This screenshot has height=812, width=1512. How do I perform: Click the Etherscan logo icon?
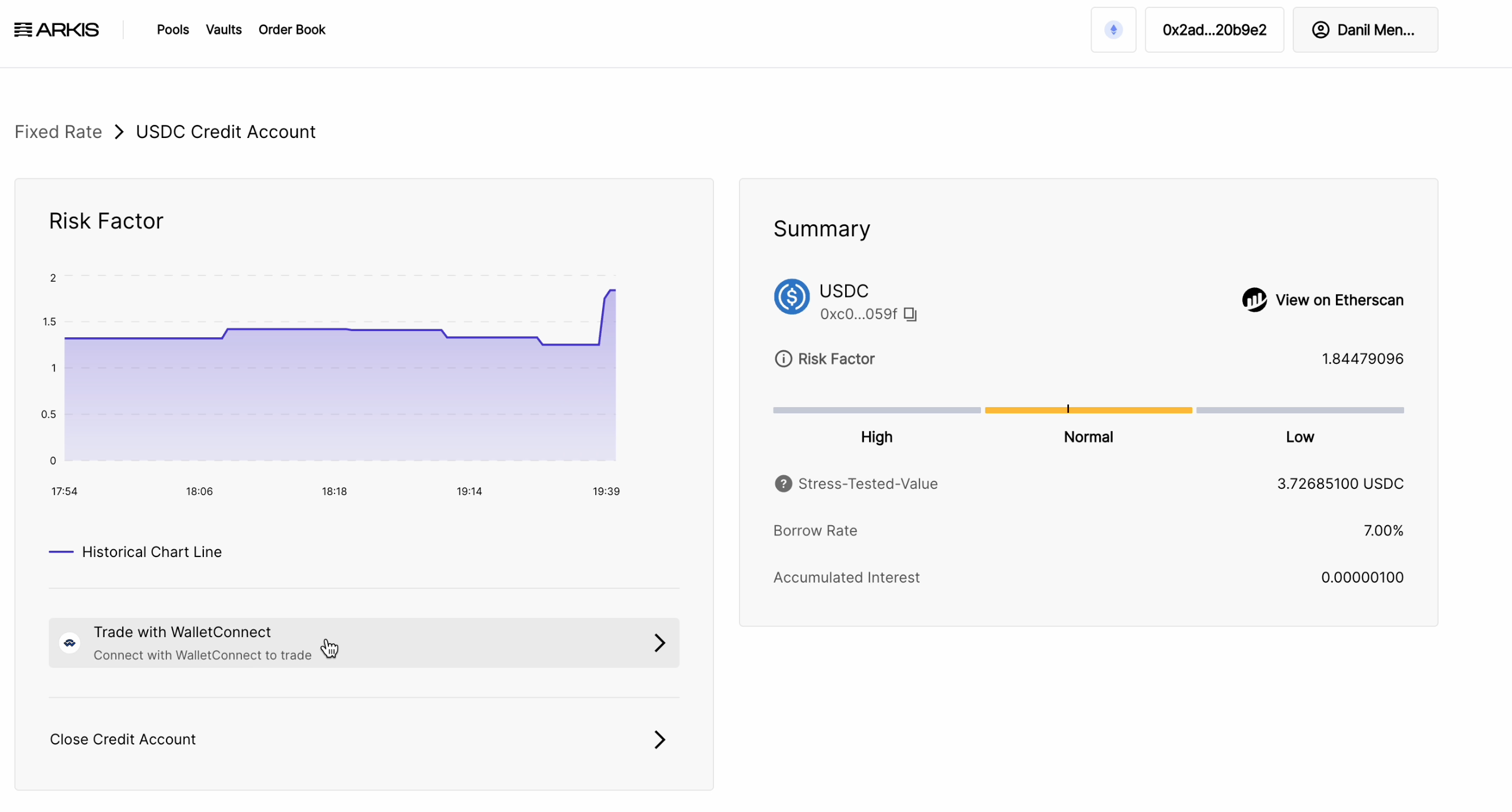pyautogui.click(x=1254, y=300)
